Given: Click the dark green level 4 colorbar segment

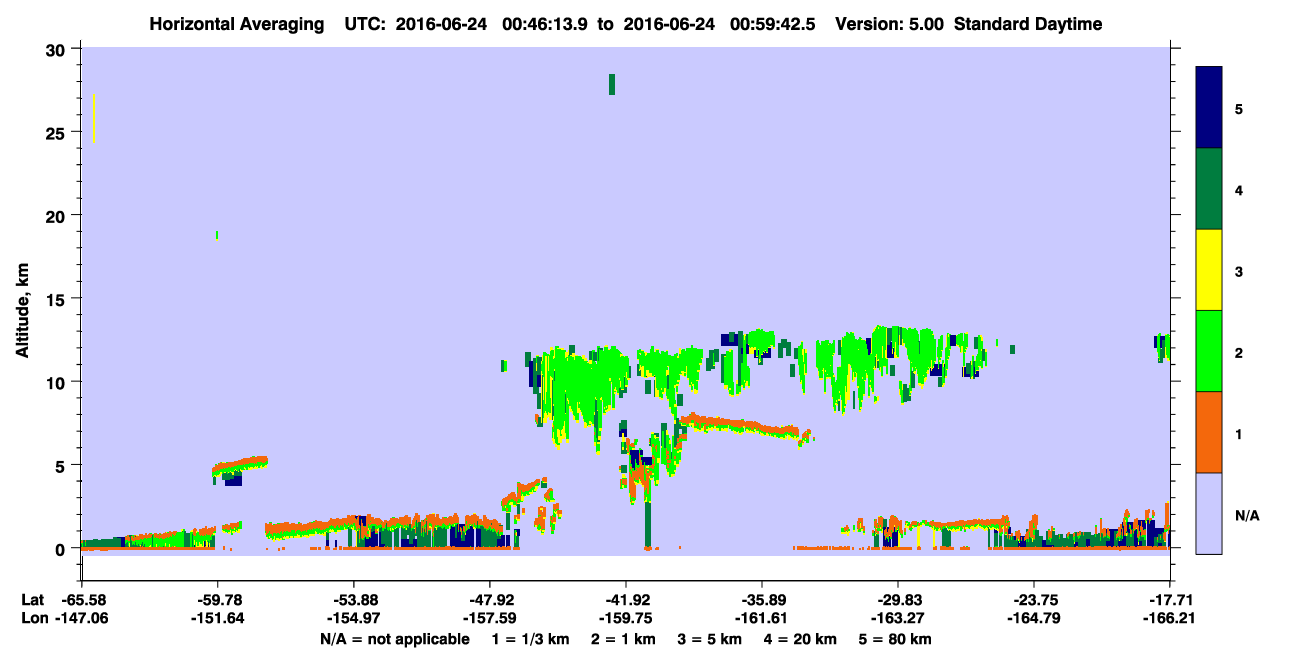Looking at the screenshot, I should click(x=1209, y=189).
